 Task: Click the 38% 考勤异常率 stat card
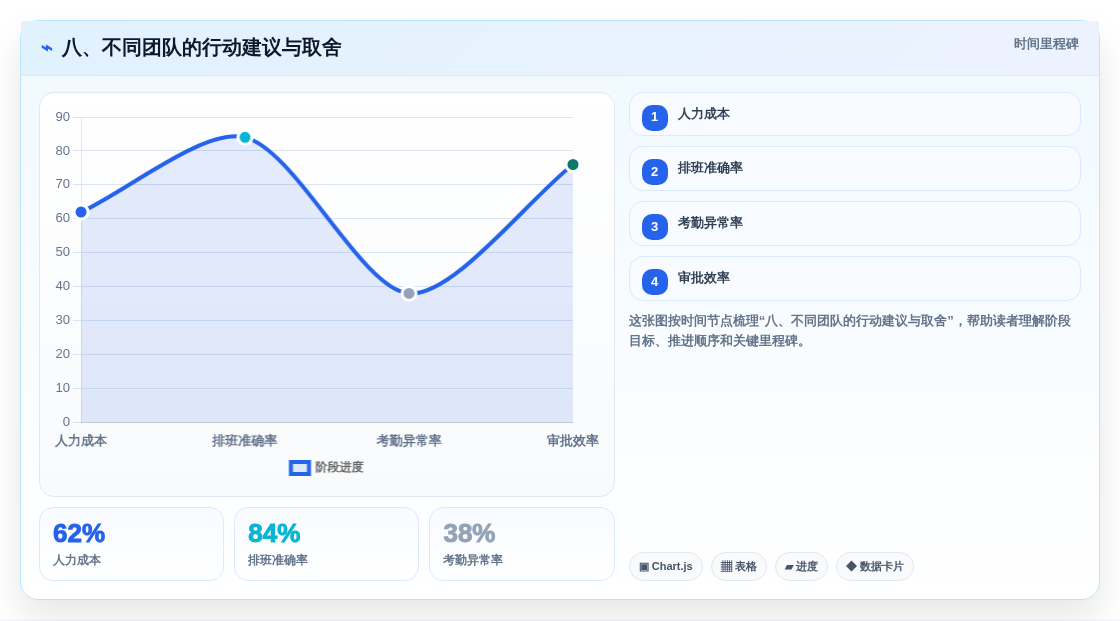pos(521,545)
